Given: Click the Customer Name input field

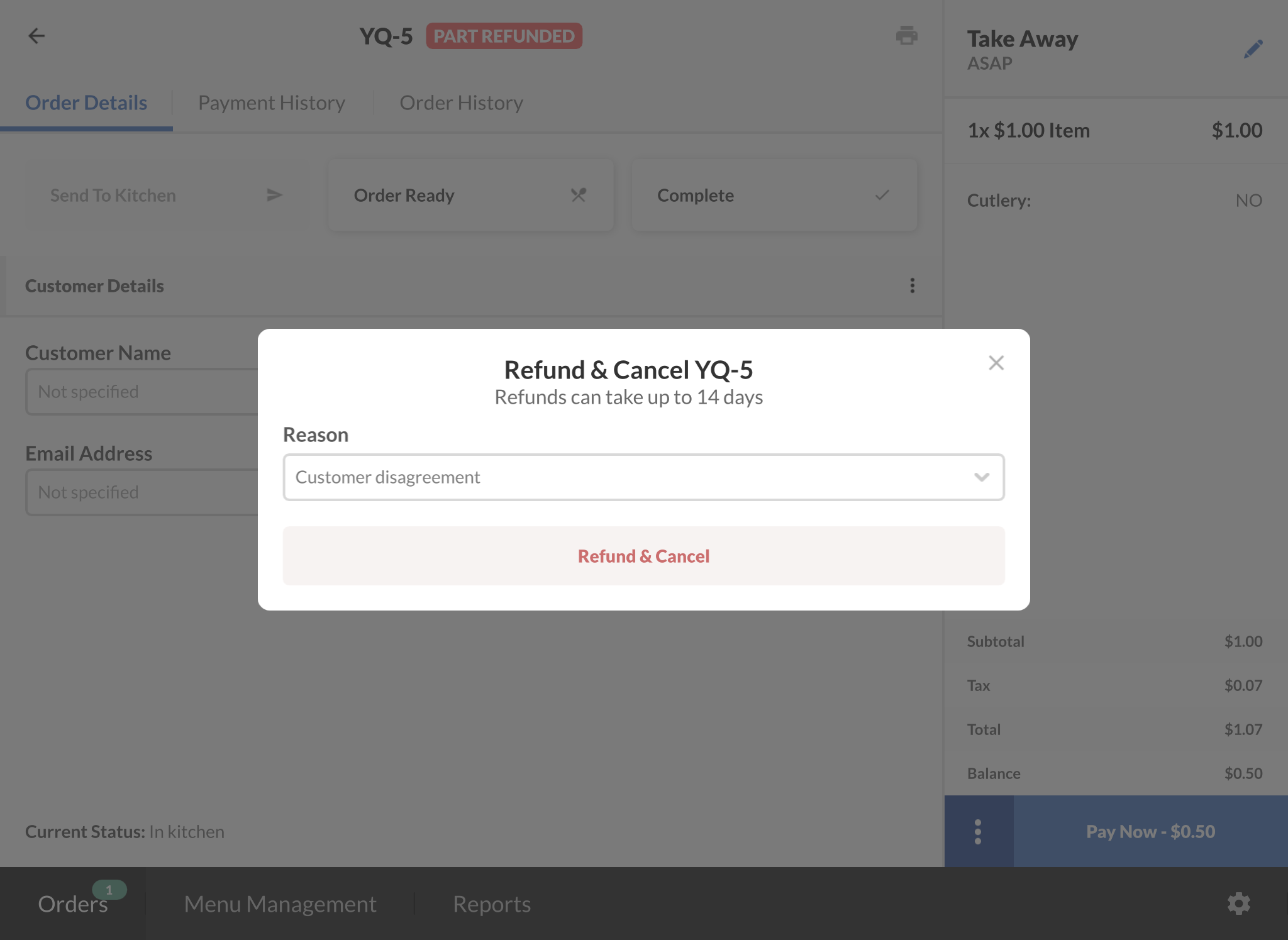Looking at the screenshot, I should point(142,392).
